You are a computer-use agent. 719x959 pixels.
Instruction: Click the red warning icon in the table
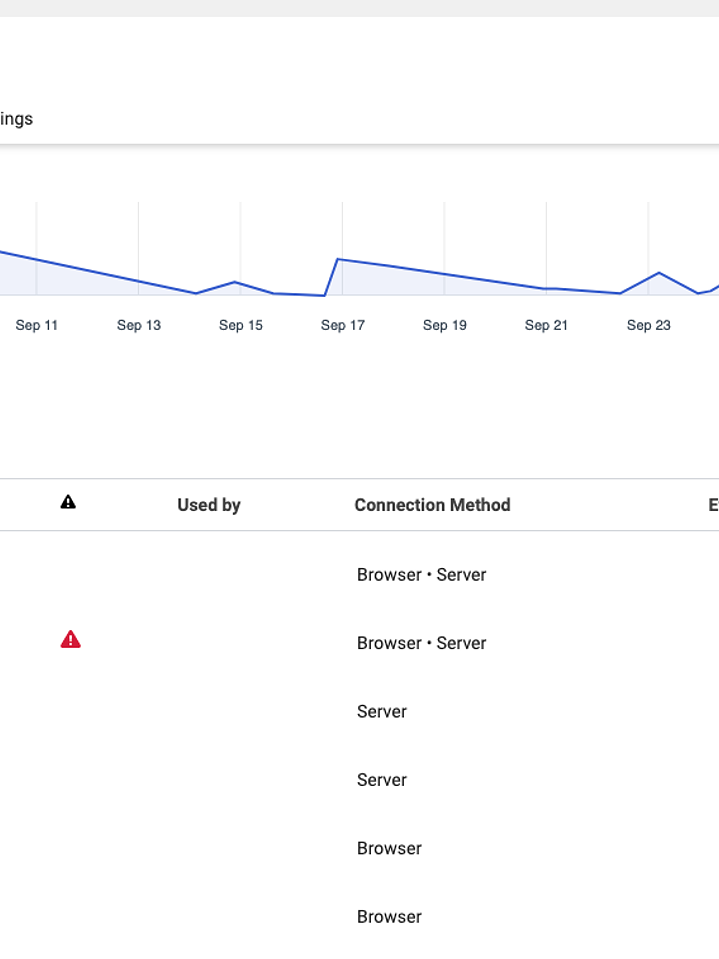(70, 640)
